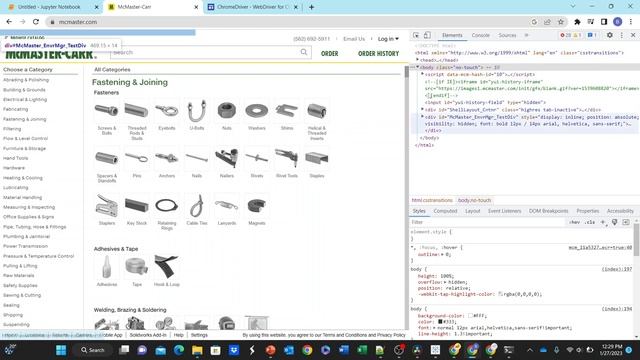Viewport: 640px width, 360px height.
Task: Expand the McMaster_EnvrMgr_TestDiv div node
Action: [422, 117]
